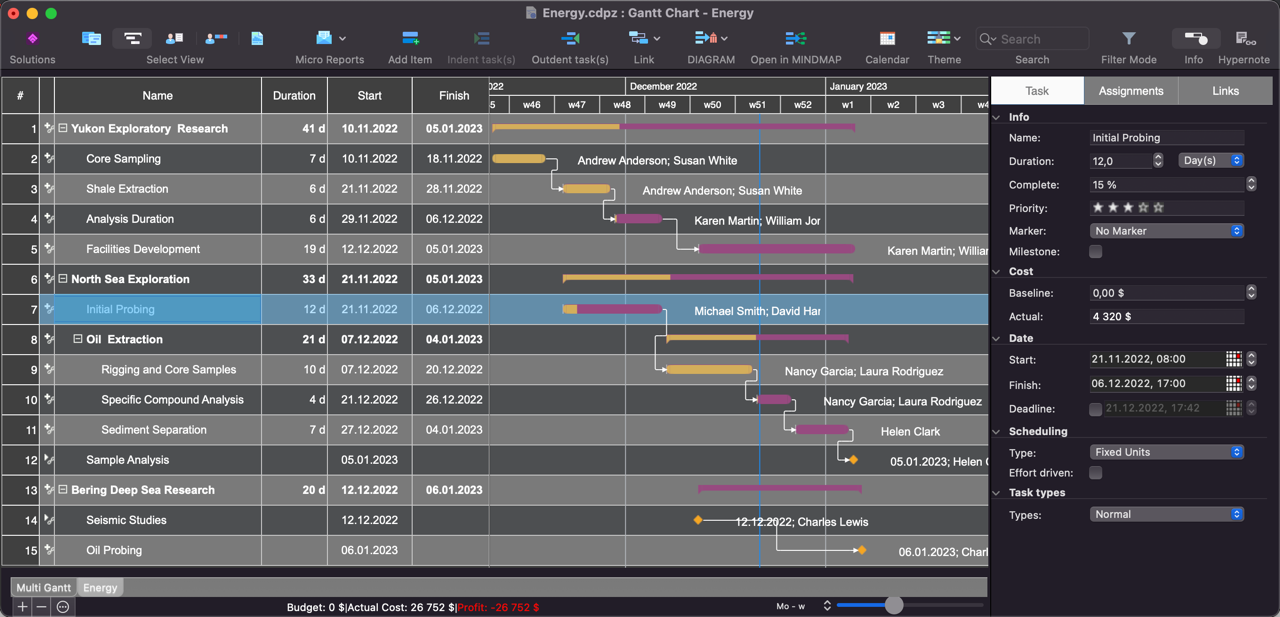Tick the Effort driven checkbox
Viewport: 1280px width, 617px height.
pos(1096,473)
